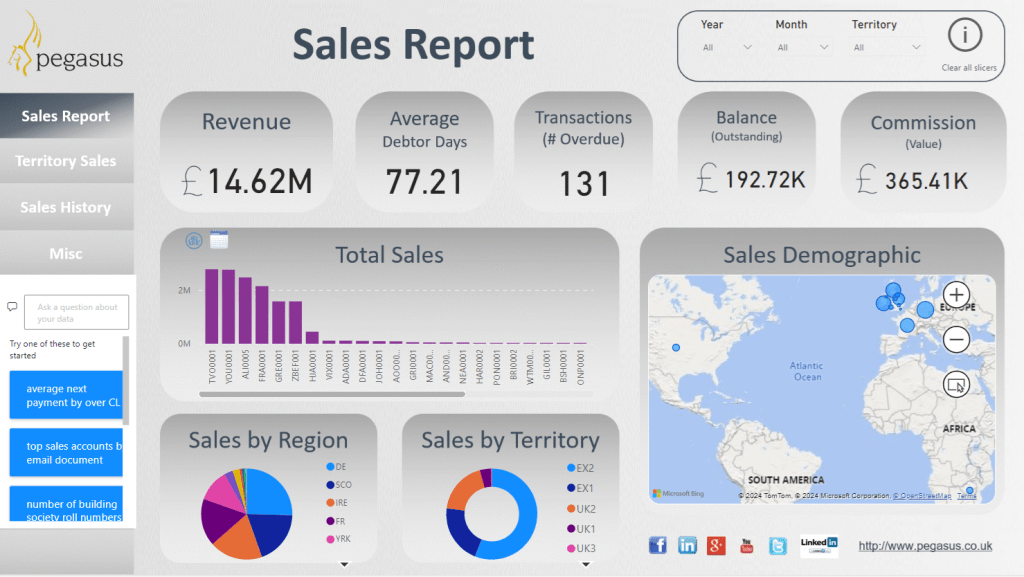Open the Year slicer dropdown
This screenshot has height=577, width=1024.
(727, 47)
